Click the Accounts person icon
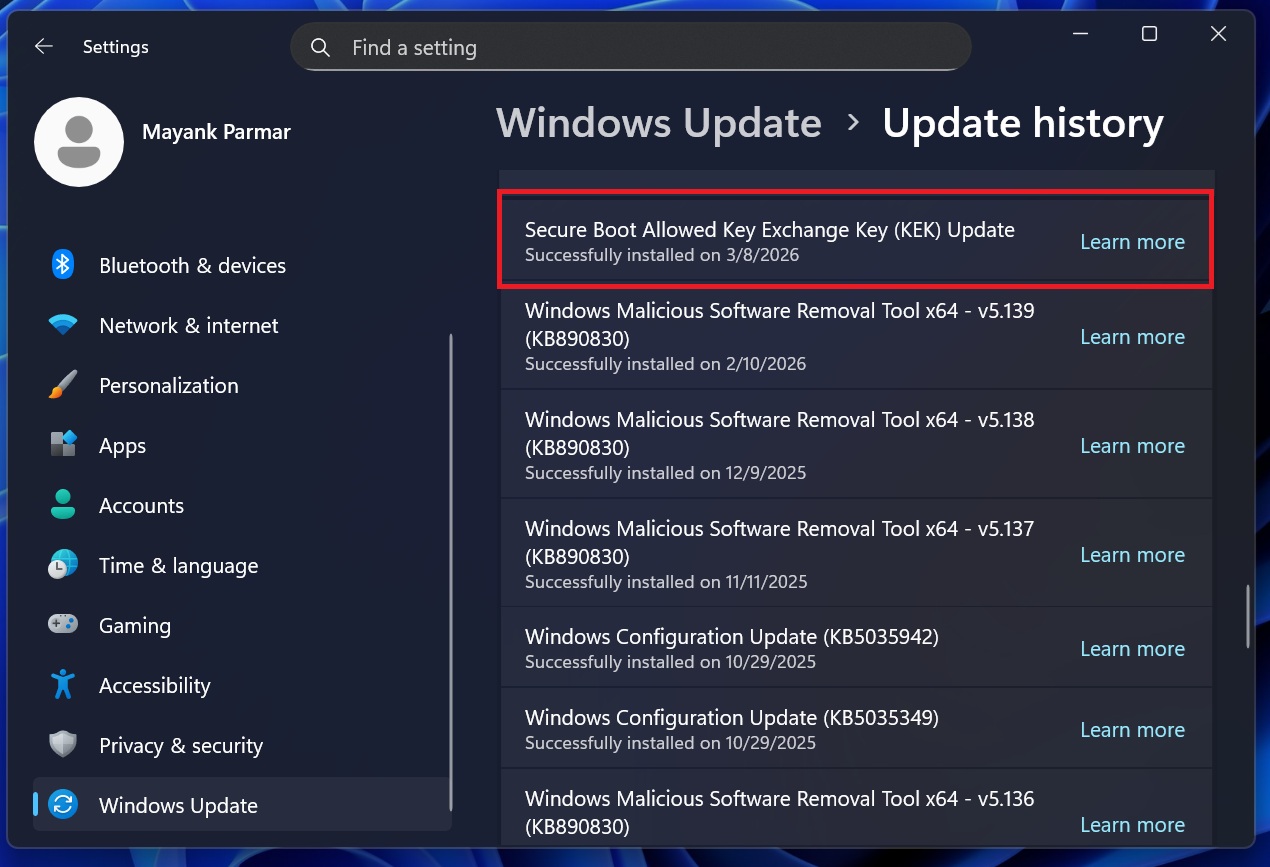The width and height of the screenshot is (1270, 867). (x=62, y=505)
